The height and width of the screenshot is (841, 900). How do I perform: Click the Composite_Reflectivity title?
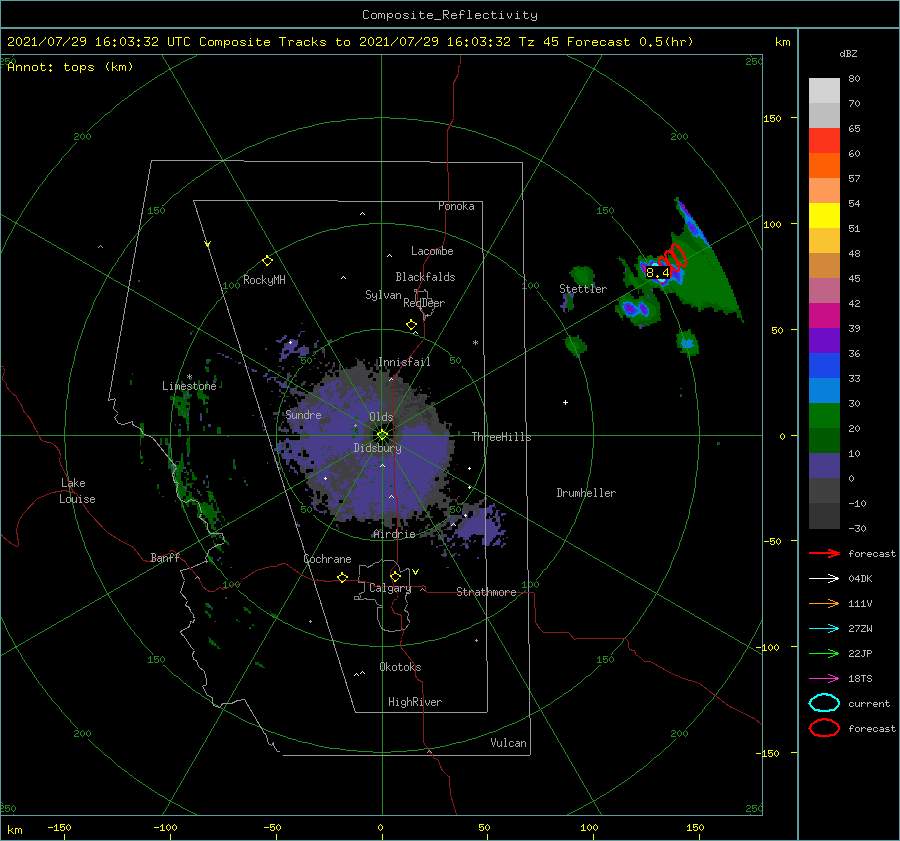click(x=450, y=15)
